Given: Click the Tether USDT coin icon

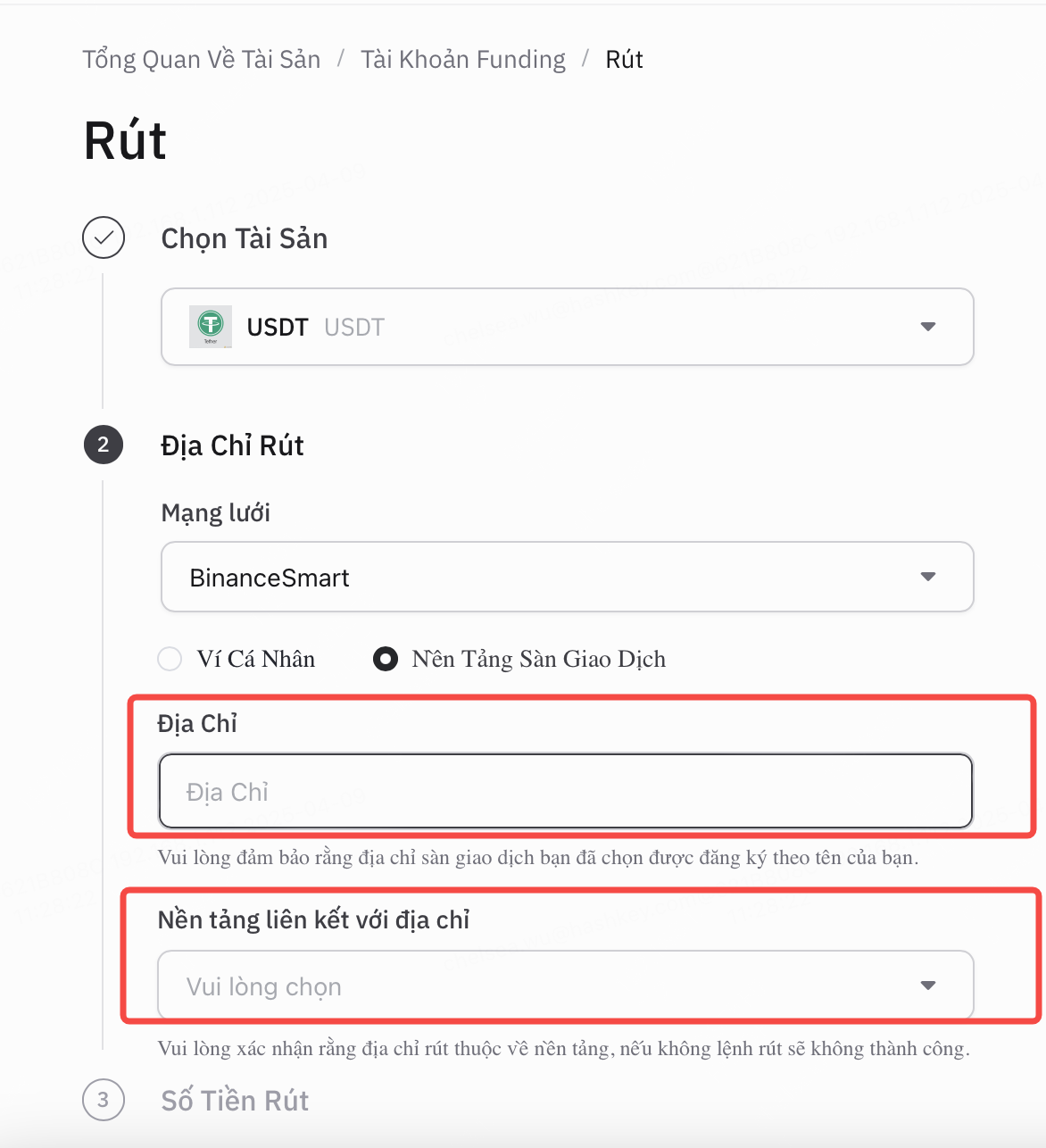Looking at the screenshot, I should pyautogui.click(x=211, y=326).
